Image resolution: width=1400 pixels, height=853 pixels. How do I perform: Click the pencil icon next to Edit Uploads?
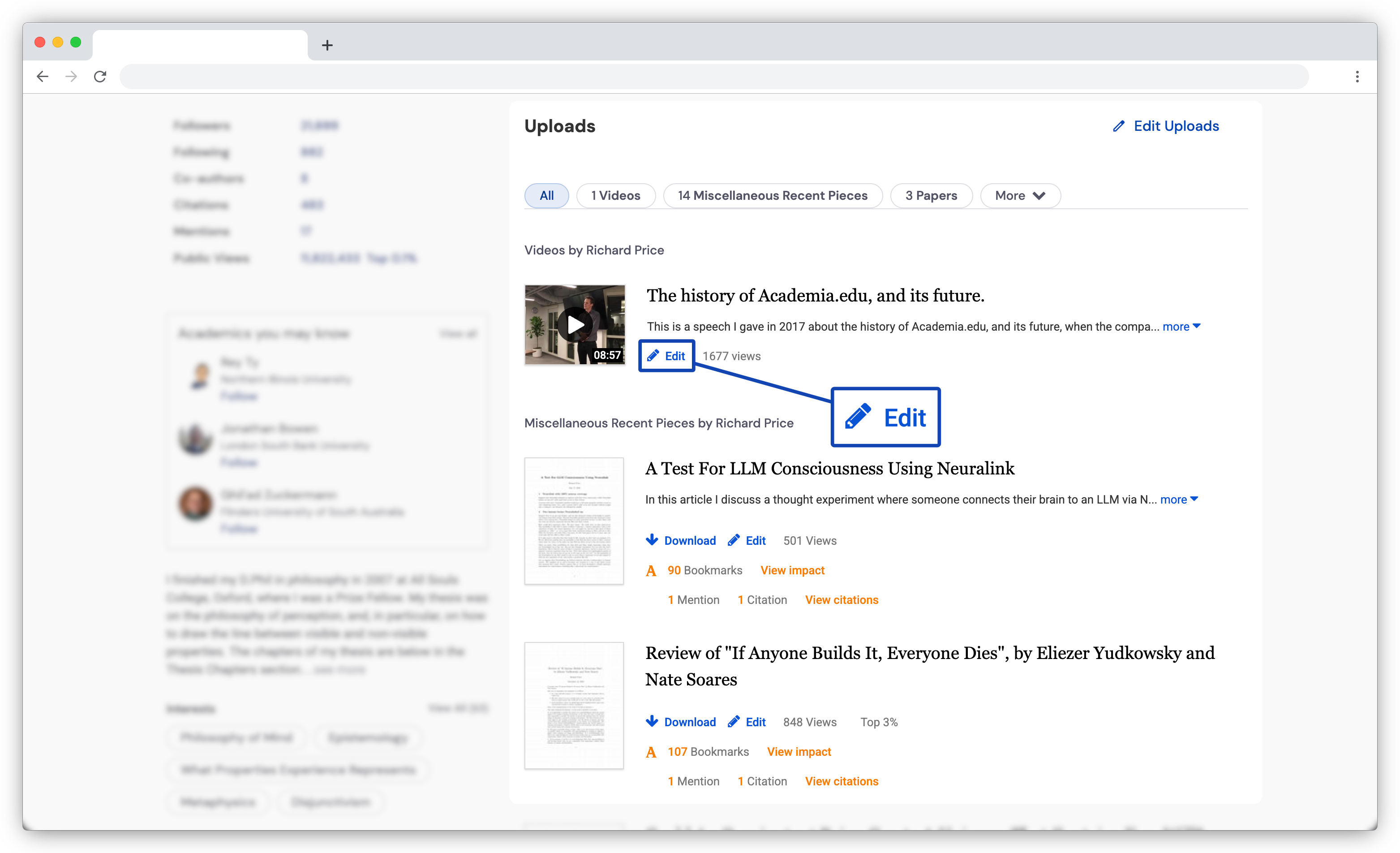1118,126
